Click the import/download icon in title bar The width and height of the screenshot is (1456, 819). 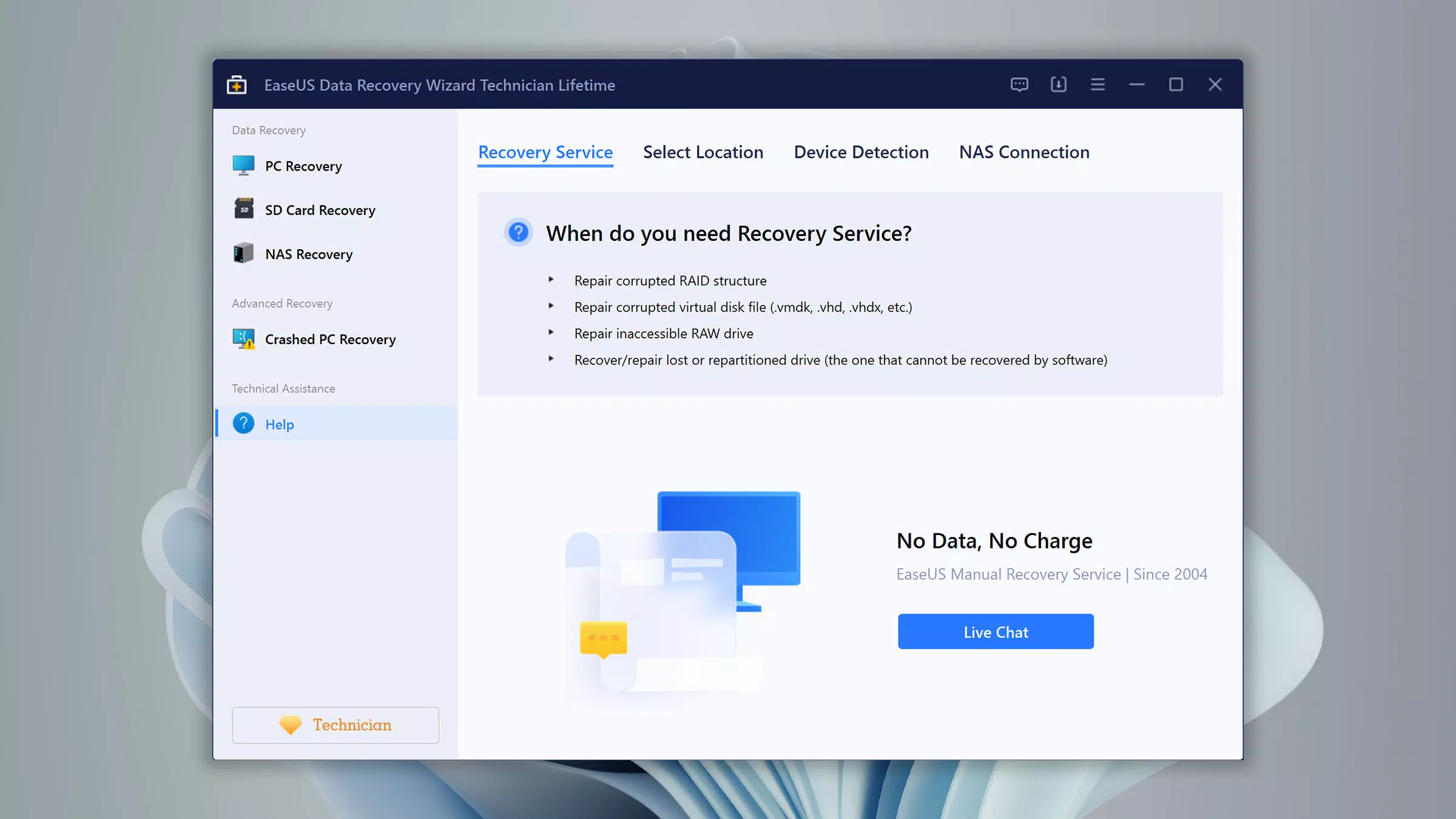(1059, 84)
